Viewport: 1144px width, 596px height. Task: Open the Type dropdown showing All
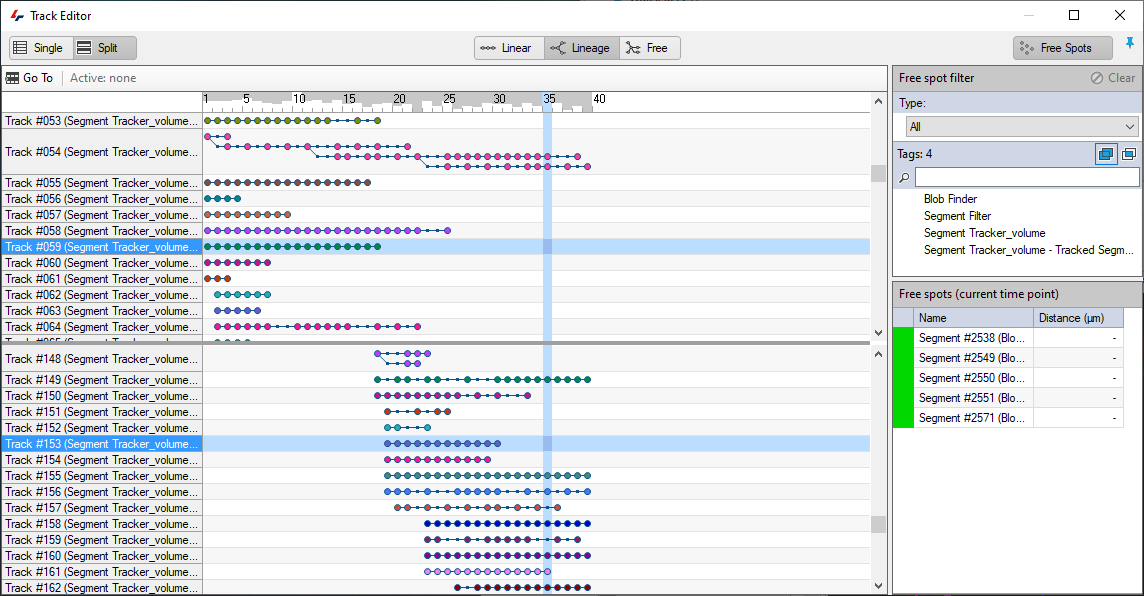[1021, 126]
